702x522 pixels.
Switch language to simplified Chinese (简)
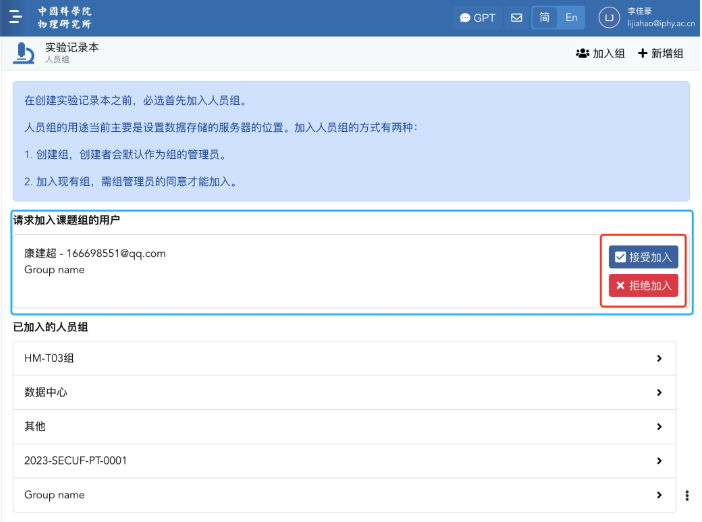click(x=546, y=18)
